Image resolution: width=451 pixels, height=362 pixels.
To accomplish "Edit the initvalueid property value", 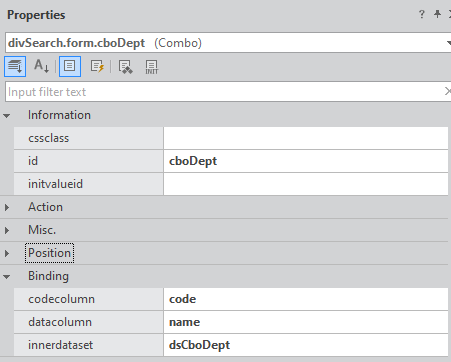I will pyautogui.click(x=306, y=184).
